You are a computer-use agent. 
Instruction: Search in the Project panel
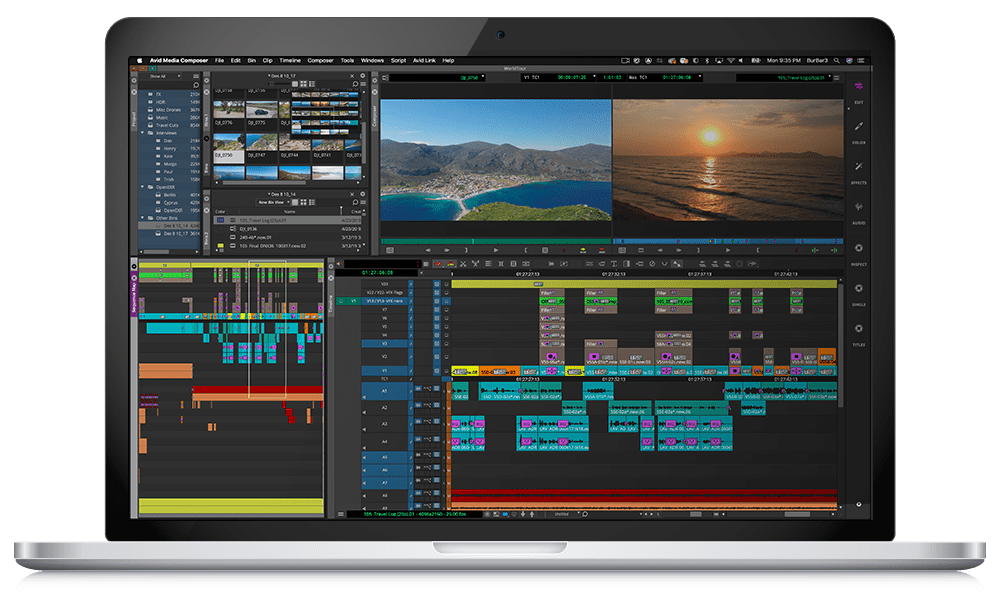click(196, 85)
